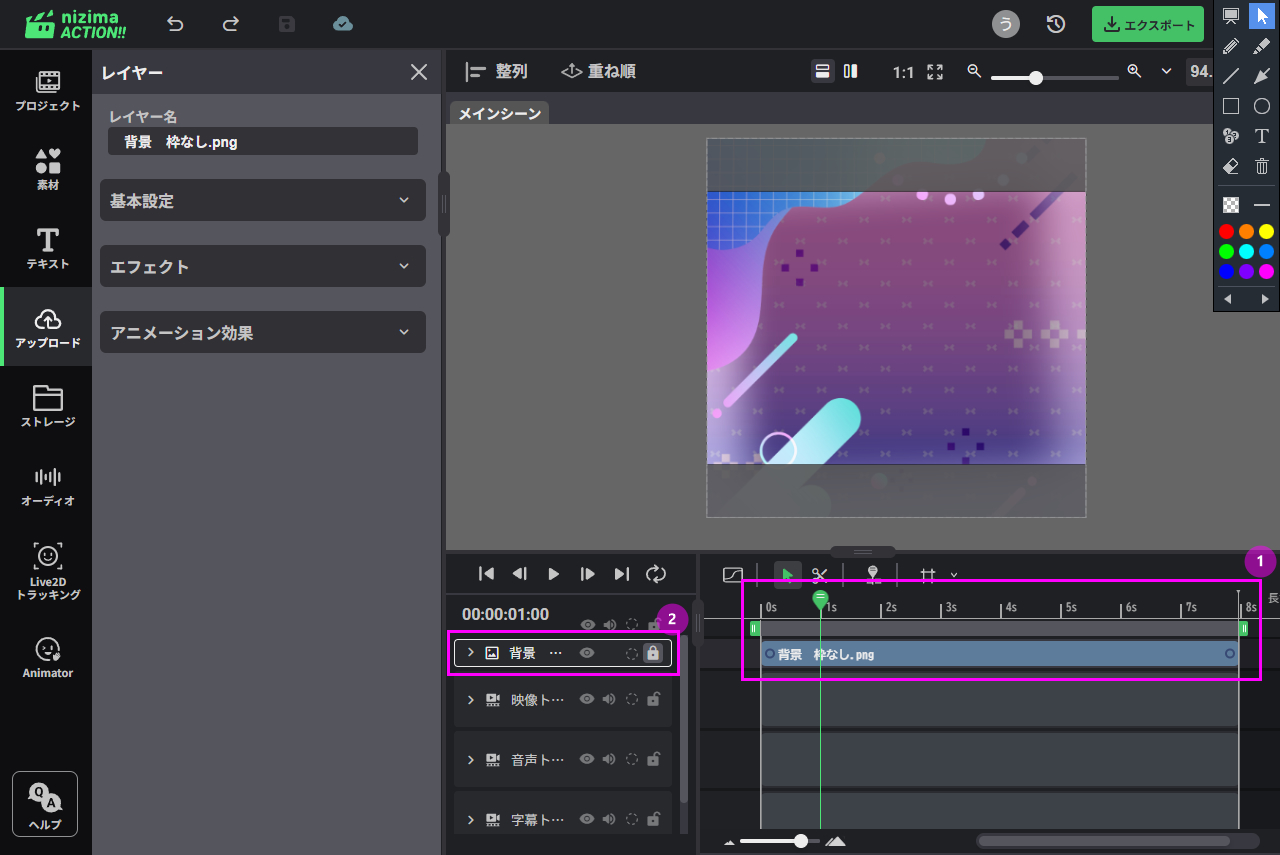1280x855 pixels.
Task: Select the scissors cut tool
Action: point(820,574)
